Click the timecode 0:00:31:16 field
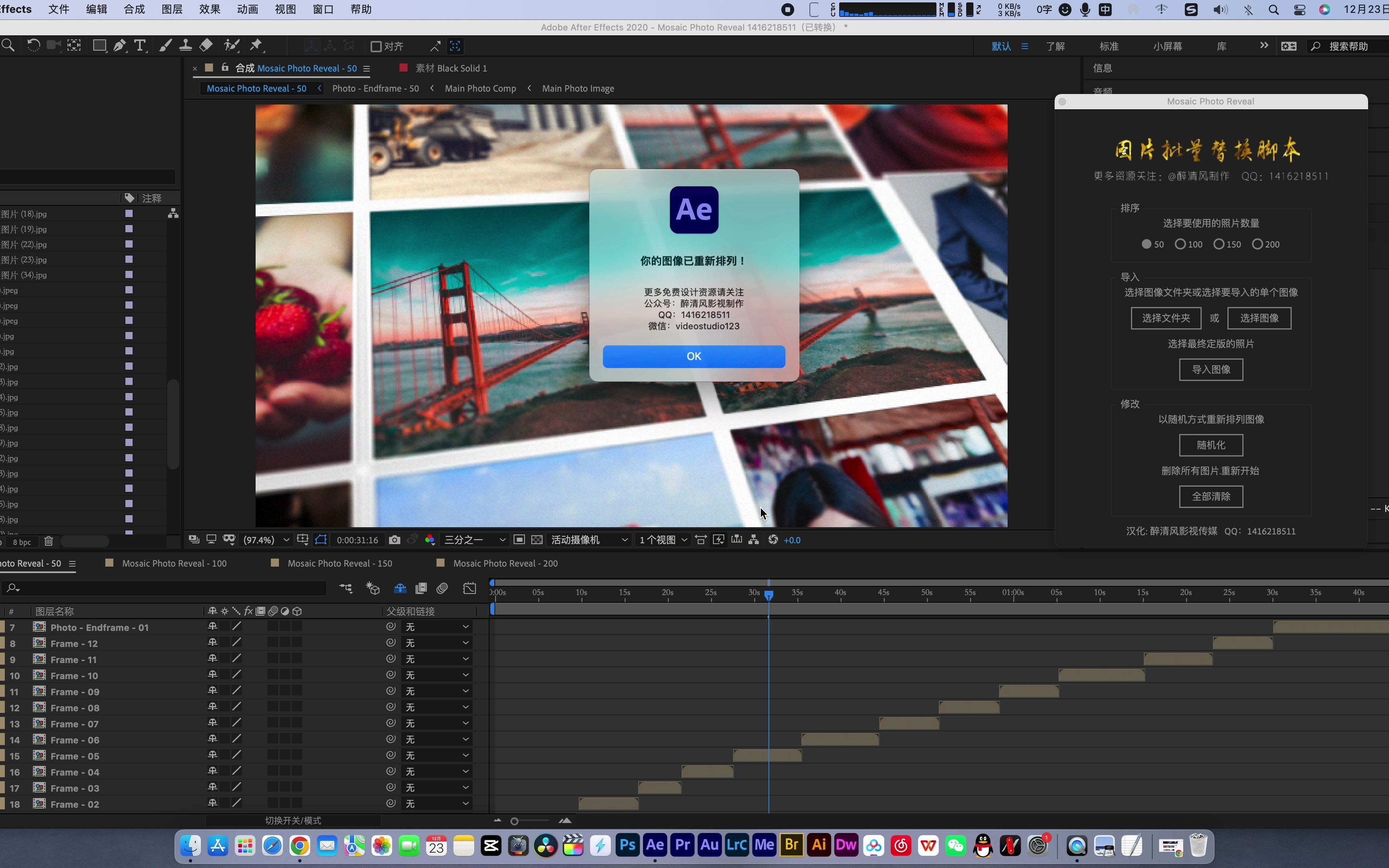The width and height of the screenshot is (1389, 868). click(357, 540)
